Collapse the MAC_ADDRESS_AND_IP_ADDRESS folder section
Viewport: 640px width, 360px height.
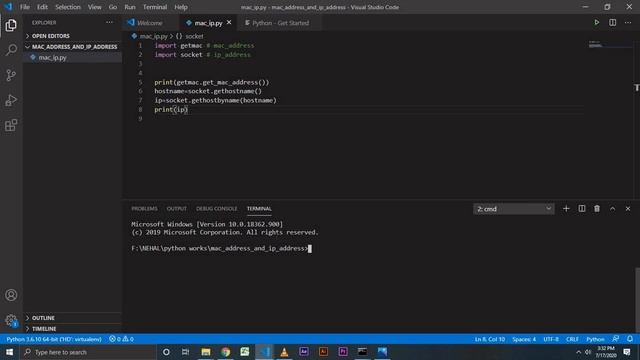click(73, 47)
